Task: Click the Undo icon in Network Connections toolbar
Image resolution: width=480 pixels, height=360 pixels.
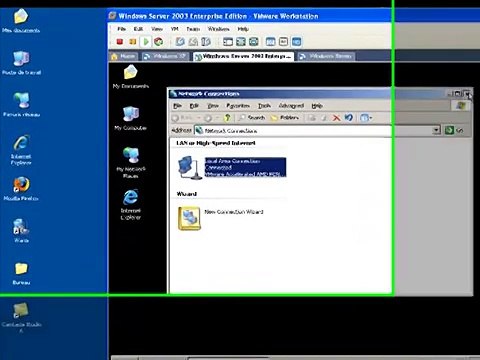Action: pyautogui.click(x=349, y=117)
